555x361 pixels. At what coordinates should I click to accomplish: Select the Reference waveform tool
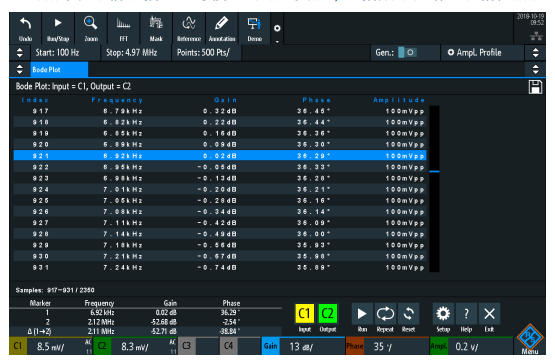[x=189, y=29]
